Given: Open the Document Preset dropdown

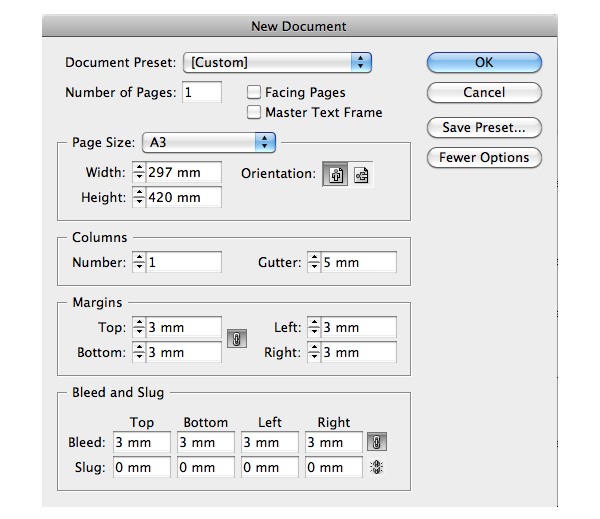Looking at the screenshot, I should [x=277, y=62].
